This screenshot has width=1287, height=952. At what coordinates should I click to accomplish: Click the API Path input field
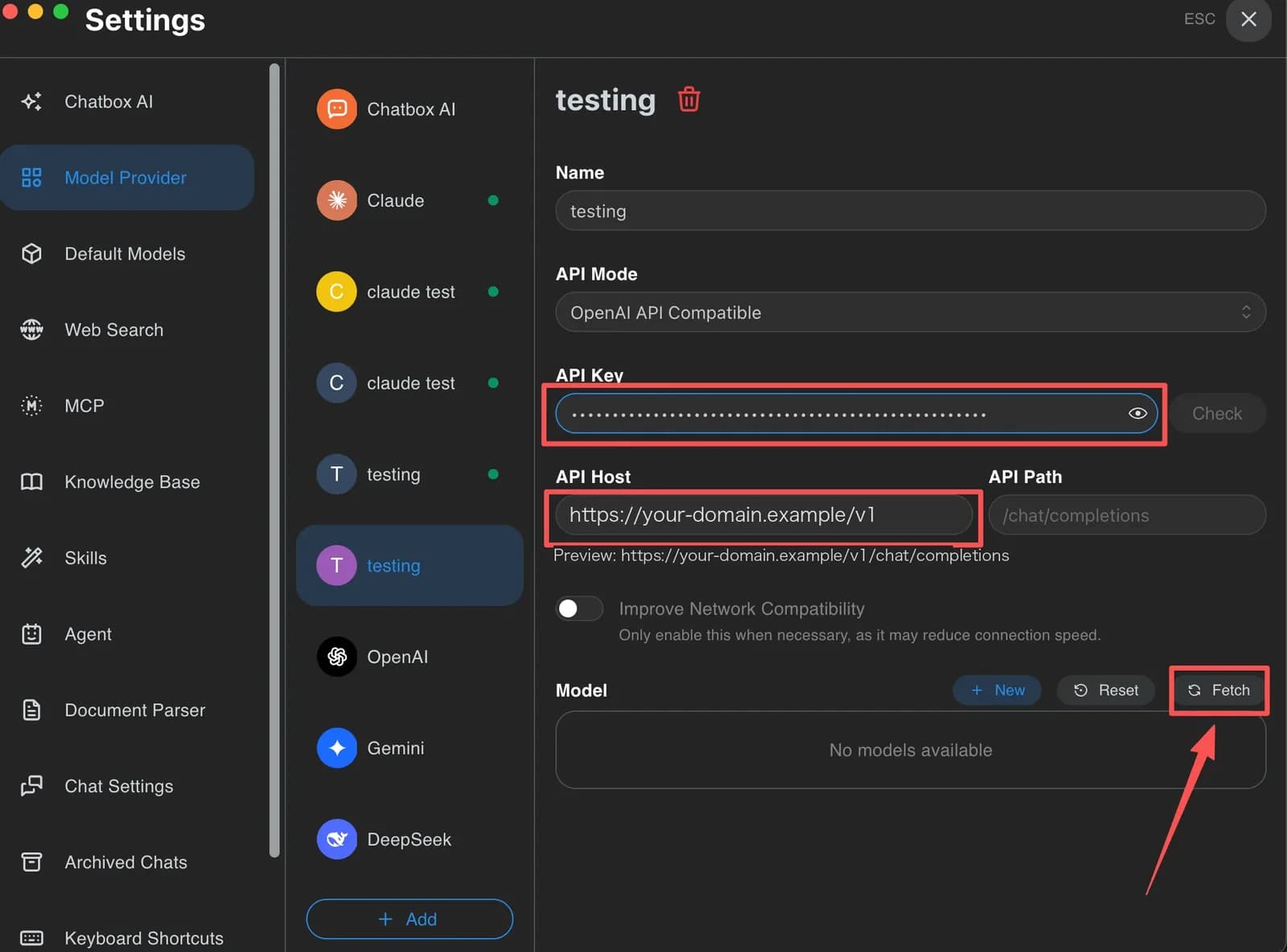coord(1127,515)
